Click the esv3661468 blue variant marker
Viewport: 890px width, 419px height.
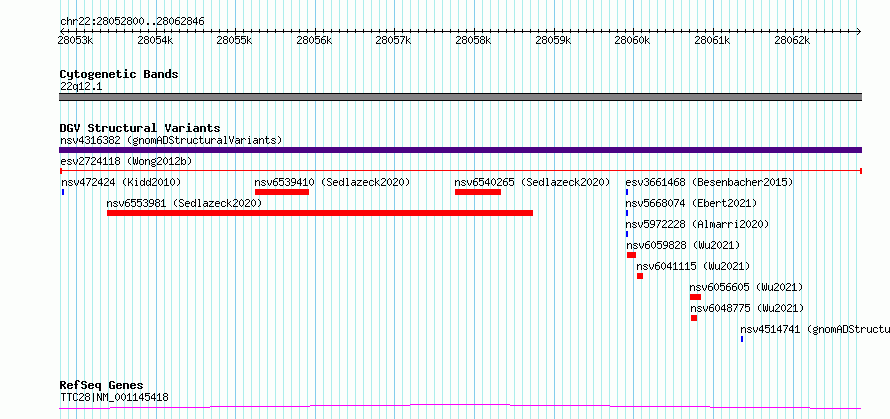pos(627,192)
